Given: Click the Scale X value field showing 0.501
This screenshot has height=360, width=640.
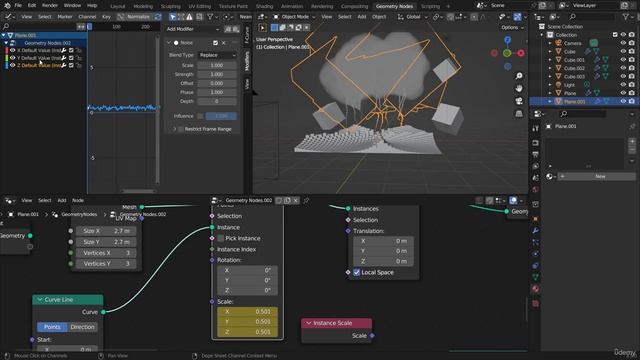Looking at the screenshot, I should coord(247,312).
